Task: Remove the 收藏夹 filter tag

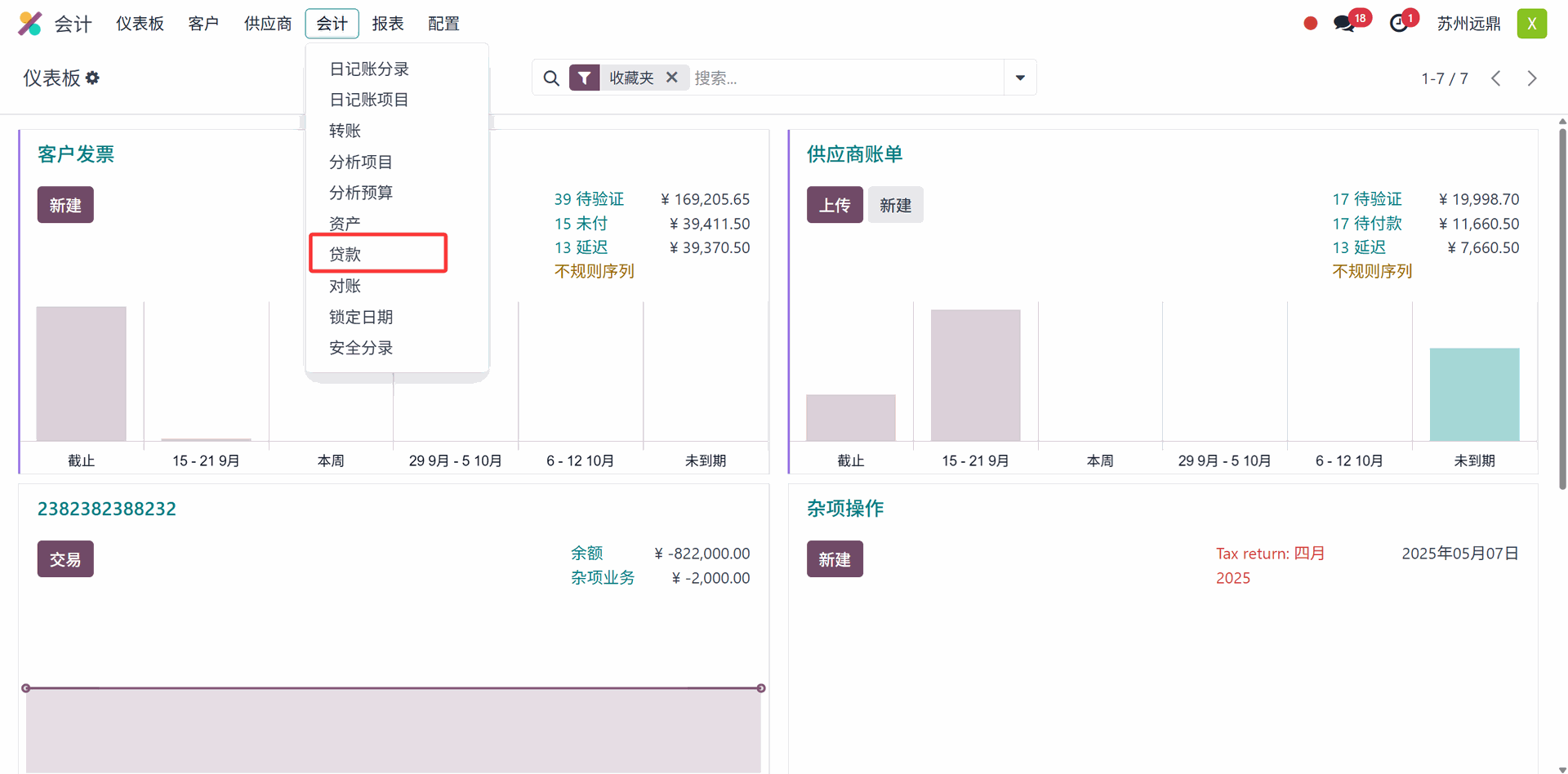Action: point(672,78)
